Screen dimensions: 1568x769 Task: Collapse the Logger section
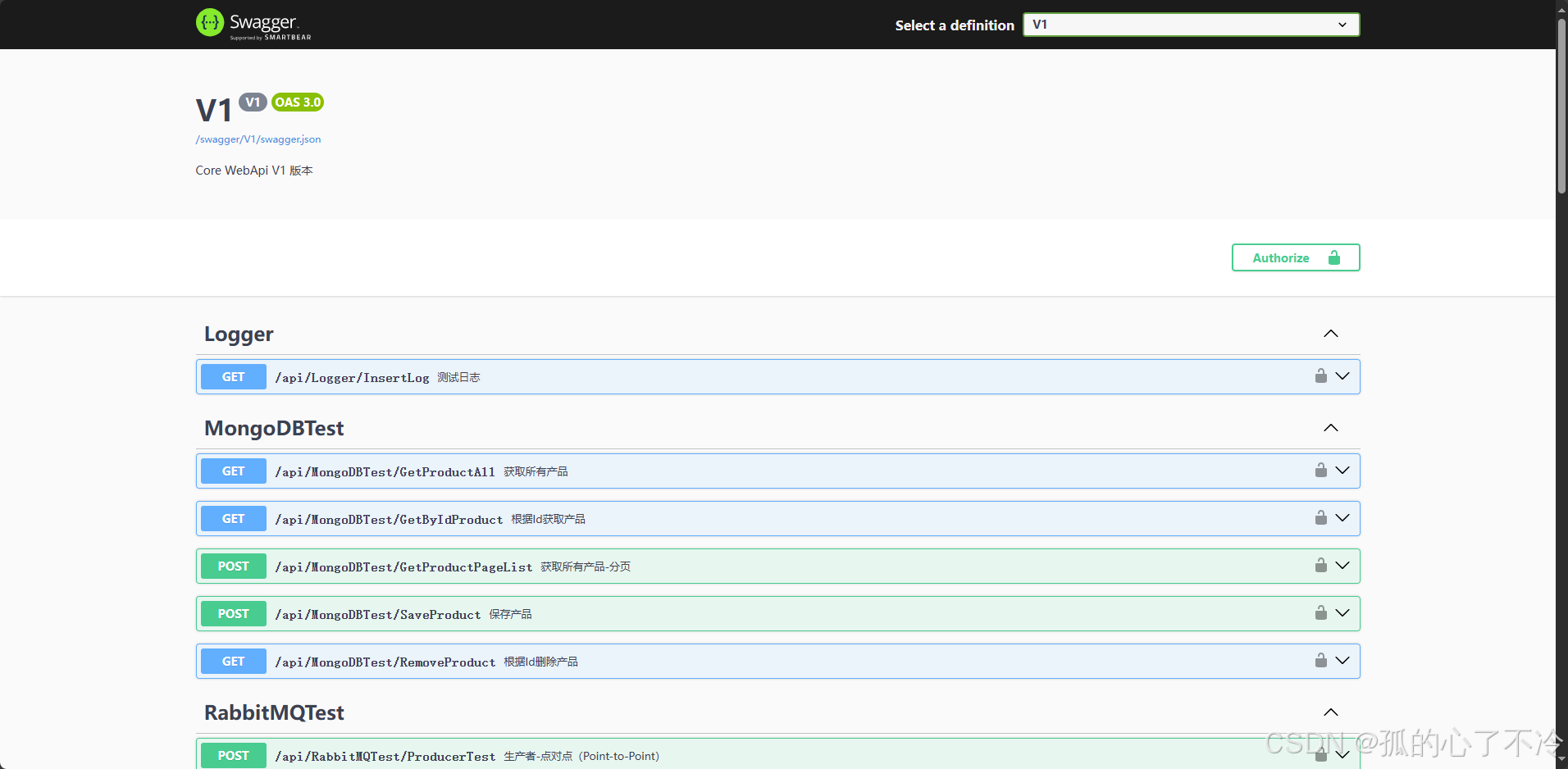[1331, 334]
